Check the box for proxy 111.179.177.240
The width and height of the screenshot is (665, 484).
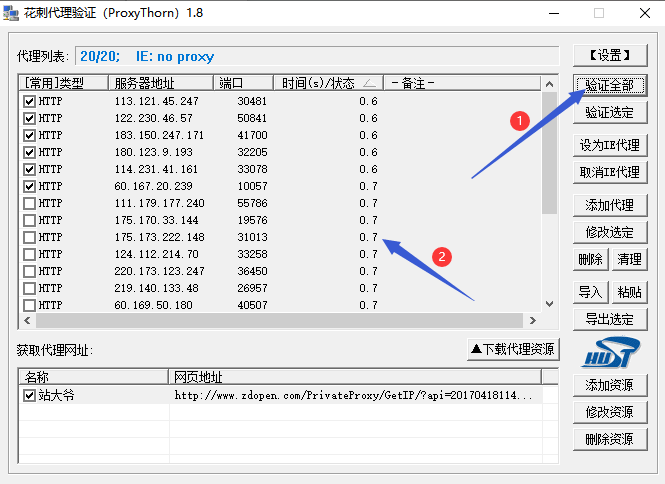(x=29, y=203)
